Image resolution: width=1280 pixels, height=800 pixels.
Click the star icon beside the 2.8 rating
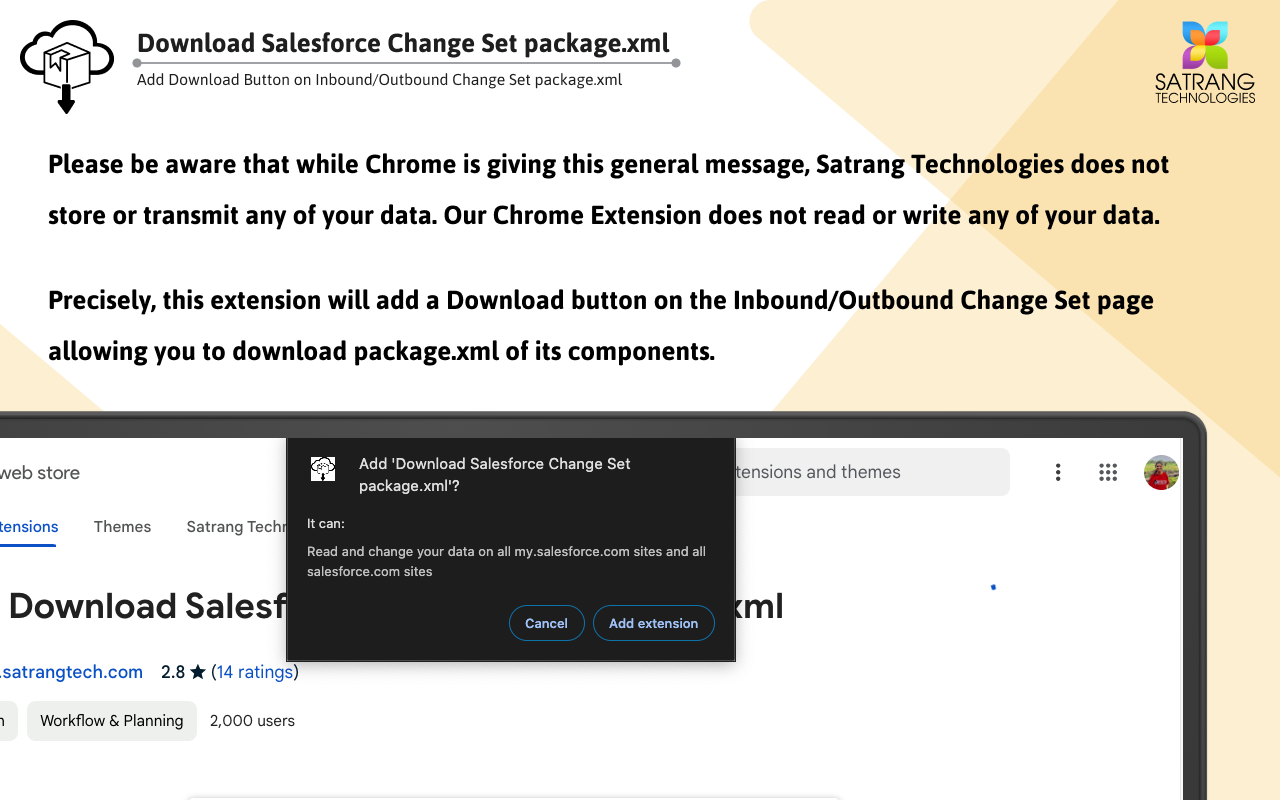click(x=196, y=672)
